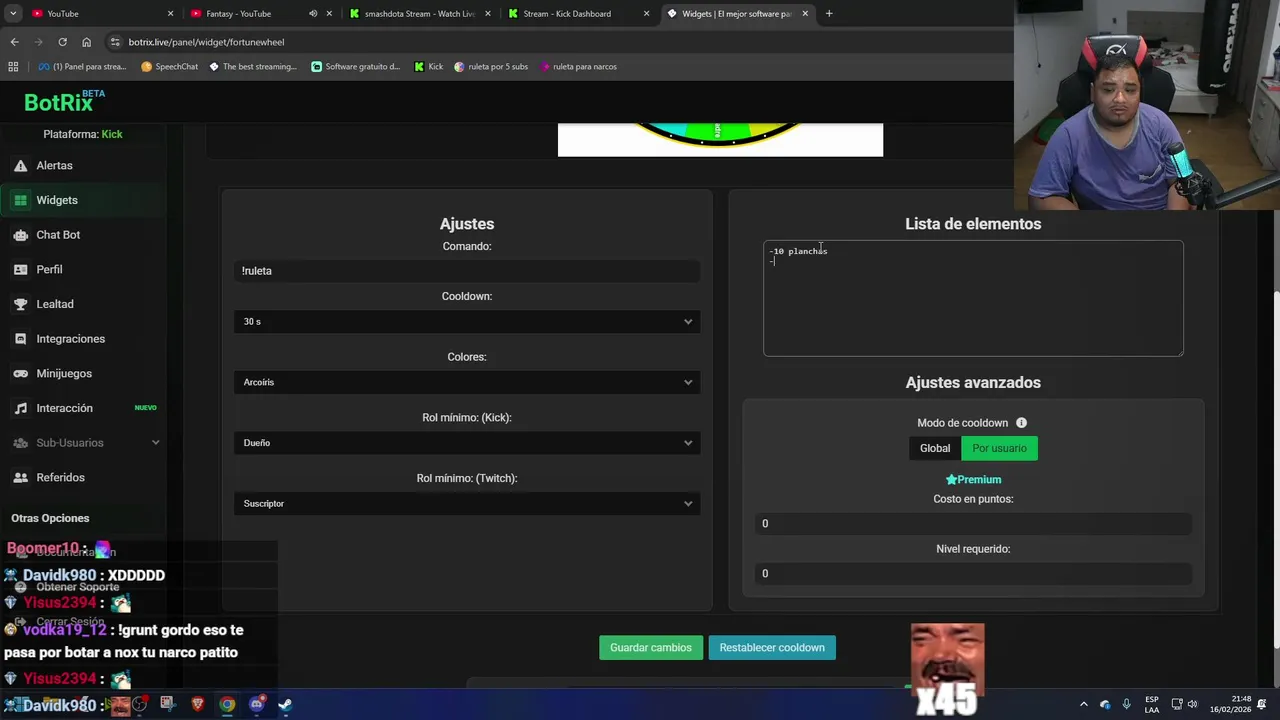The image size is (1280, 720).
Task: Open the Cooldown dropdown showing 30 s
Action: [x=467, y=321]
